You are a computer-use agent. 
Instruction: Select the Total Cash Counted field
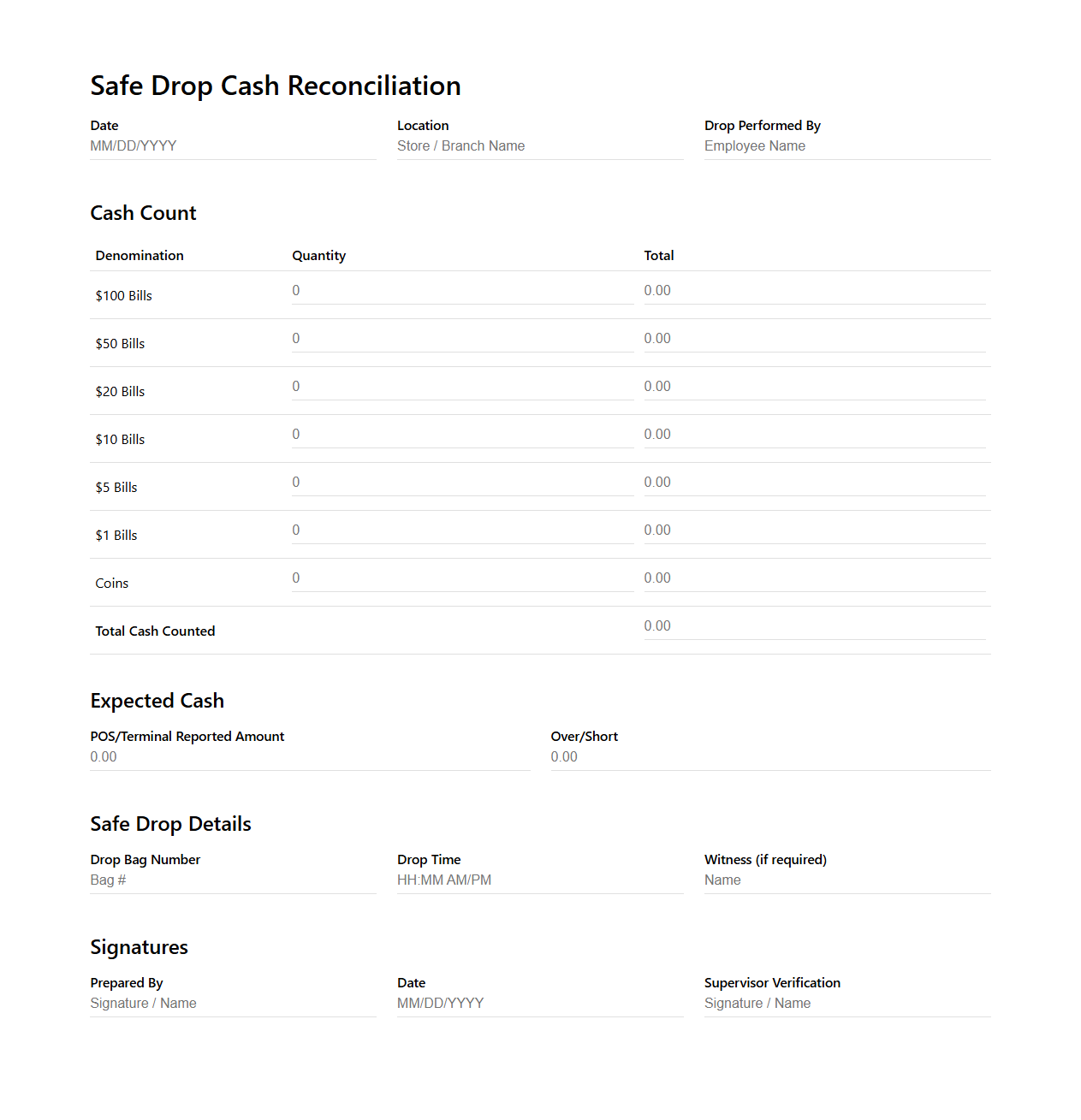[813, 625]
